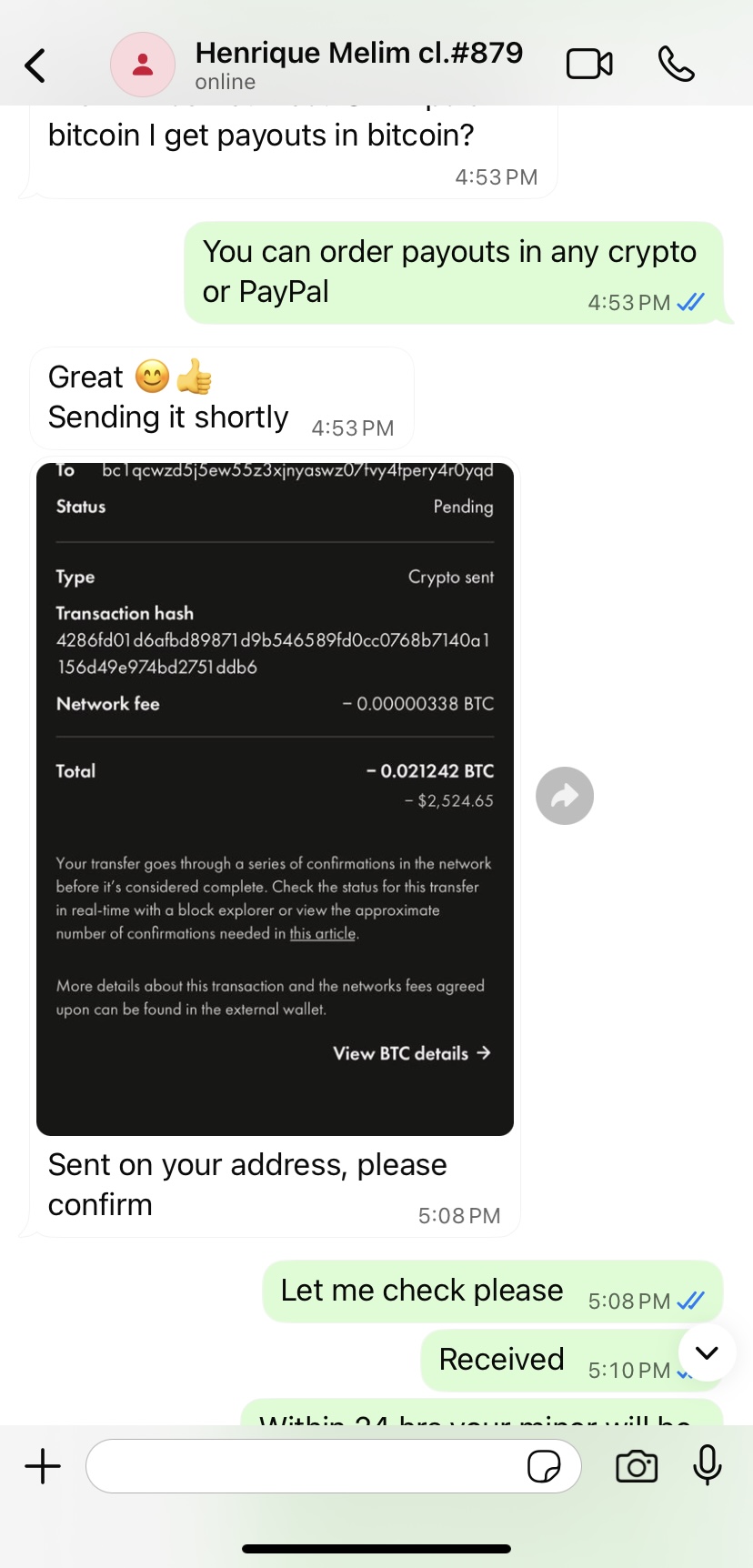Tap View BTC details
Image resolution: width=753 pixels, height=1568 pixels.
(411, 1053)
